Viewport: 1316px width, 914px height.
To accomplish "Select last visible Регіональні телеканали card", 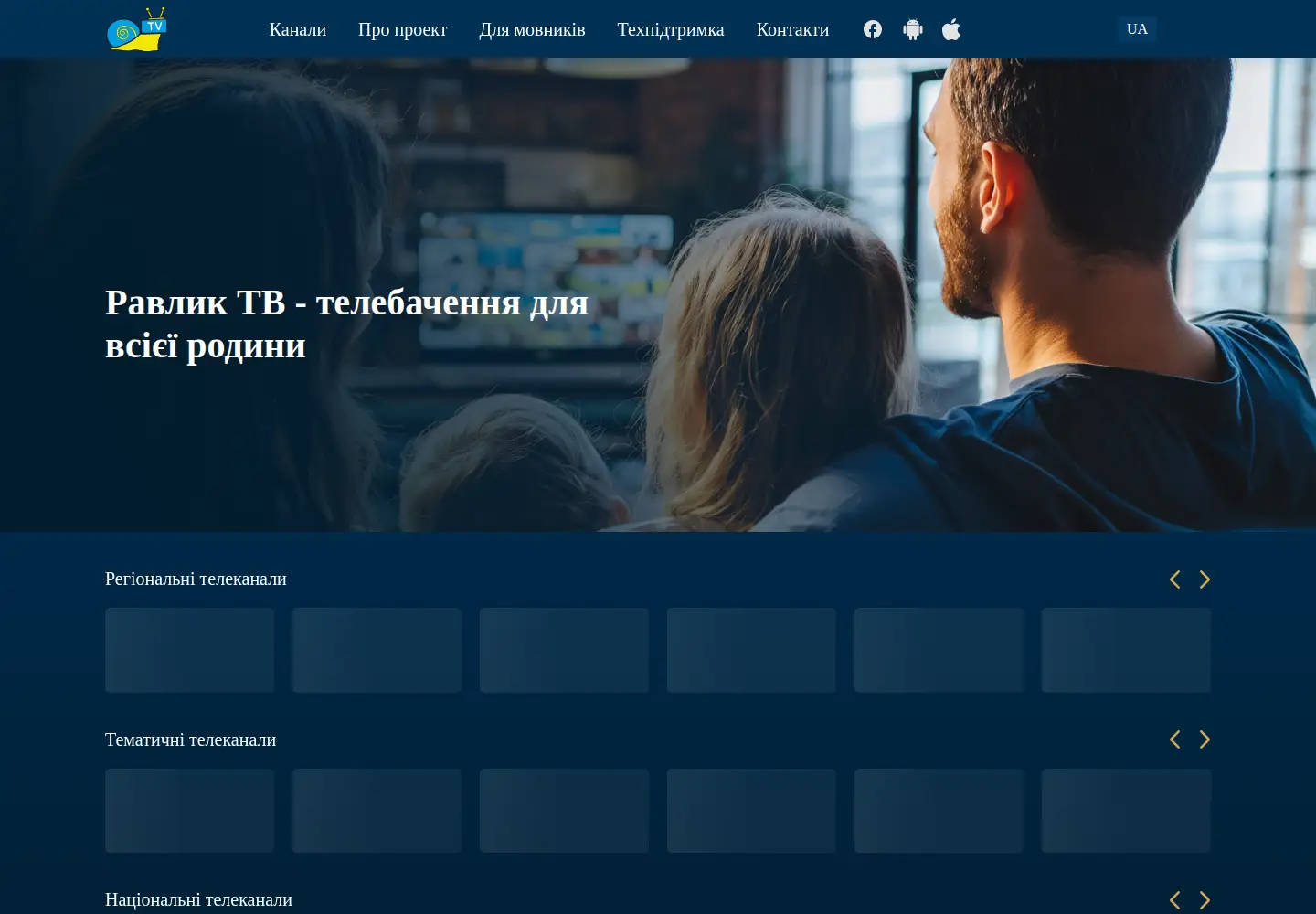I will coord(1126,650).
